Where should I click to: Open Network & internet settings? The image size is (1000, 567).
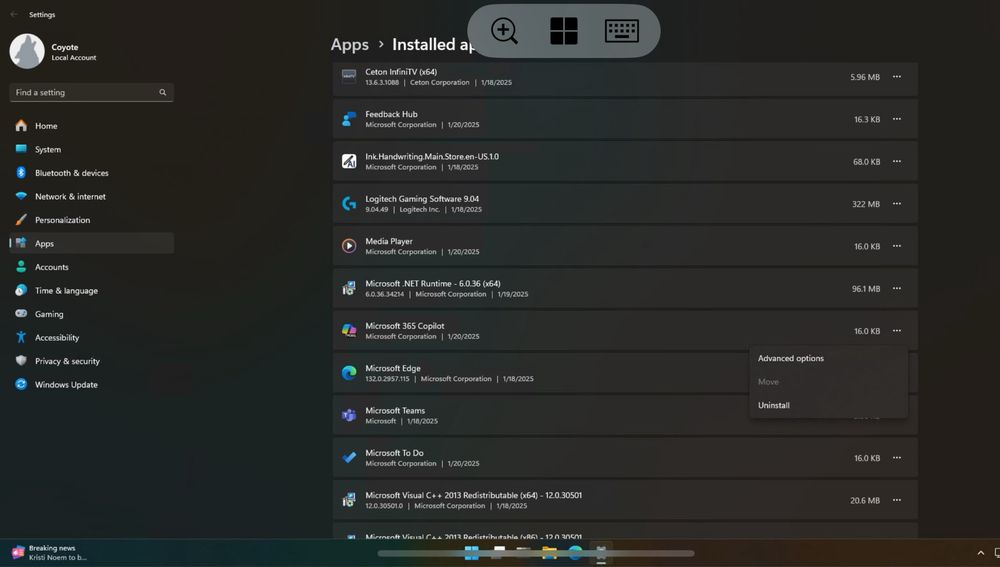(x=91, y=196)
